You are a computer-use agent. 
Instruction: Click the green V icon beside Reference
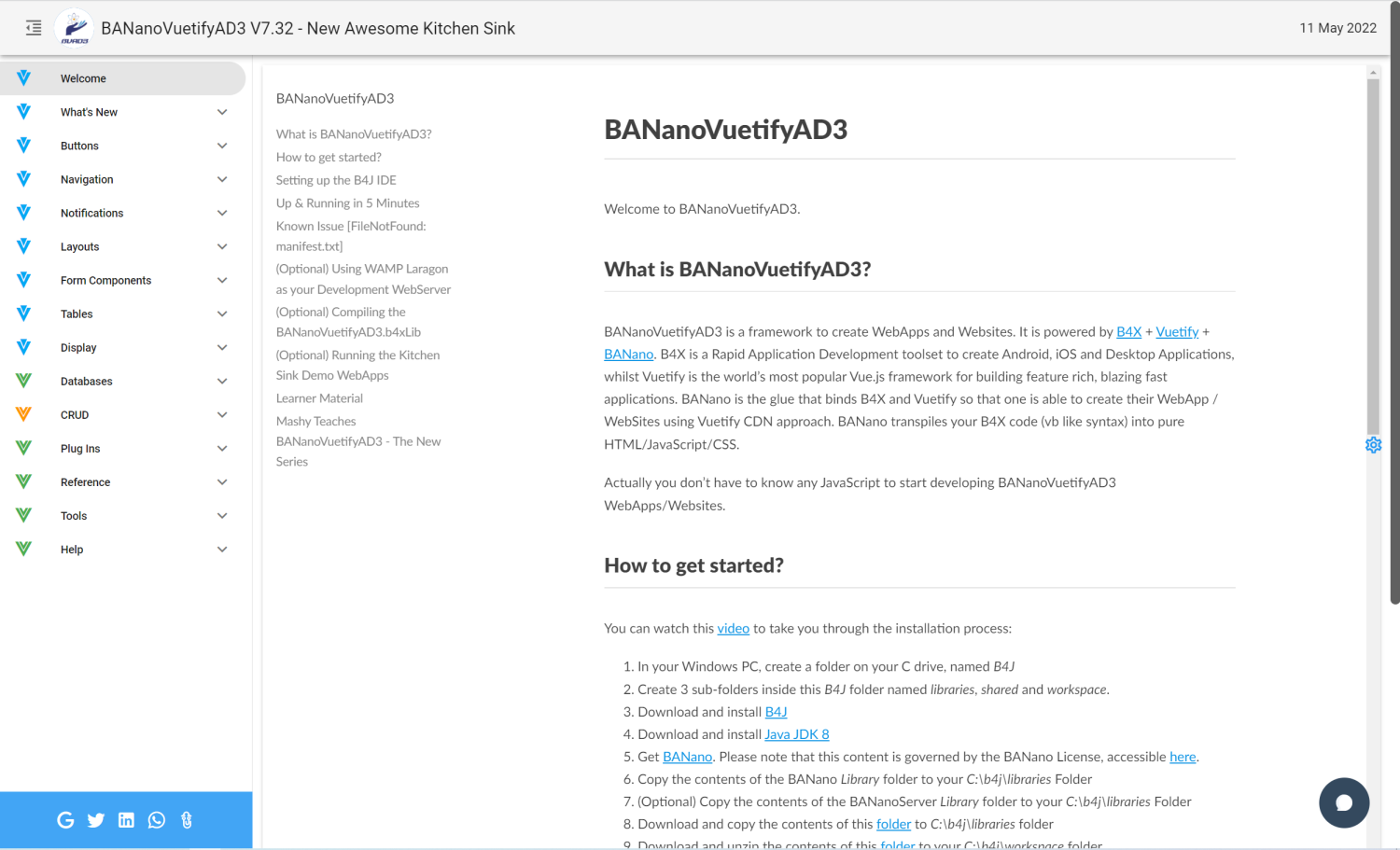pyautogui.click(x=23, y=481)
